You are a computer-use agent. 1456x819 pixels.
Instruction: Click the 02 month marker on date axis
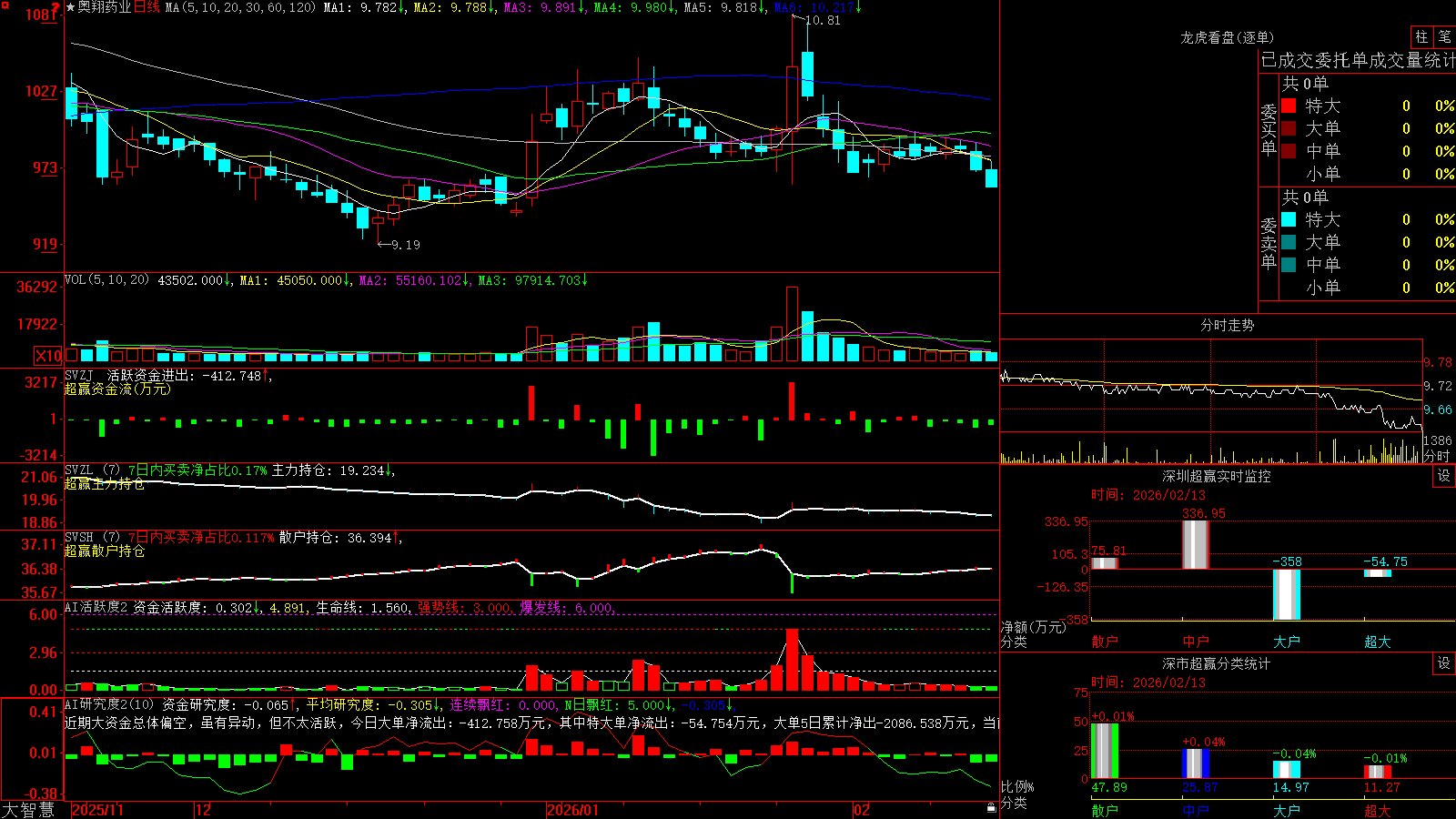(862, 810)
